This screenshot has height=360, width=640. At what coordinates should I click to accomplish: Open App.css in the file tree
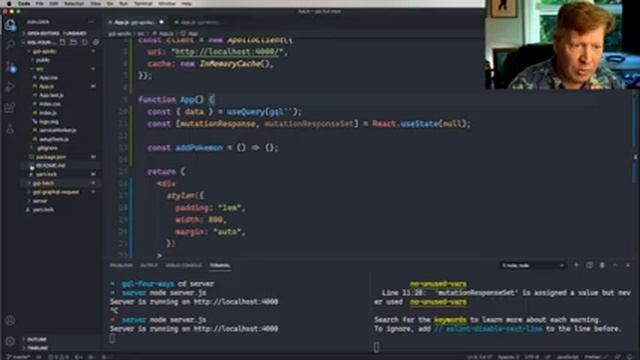[60, 78]
